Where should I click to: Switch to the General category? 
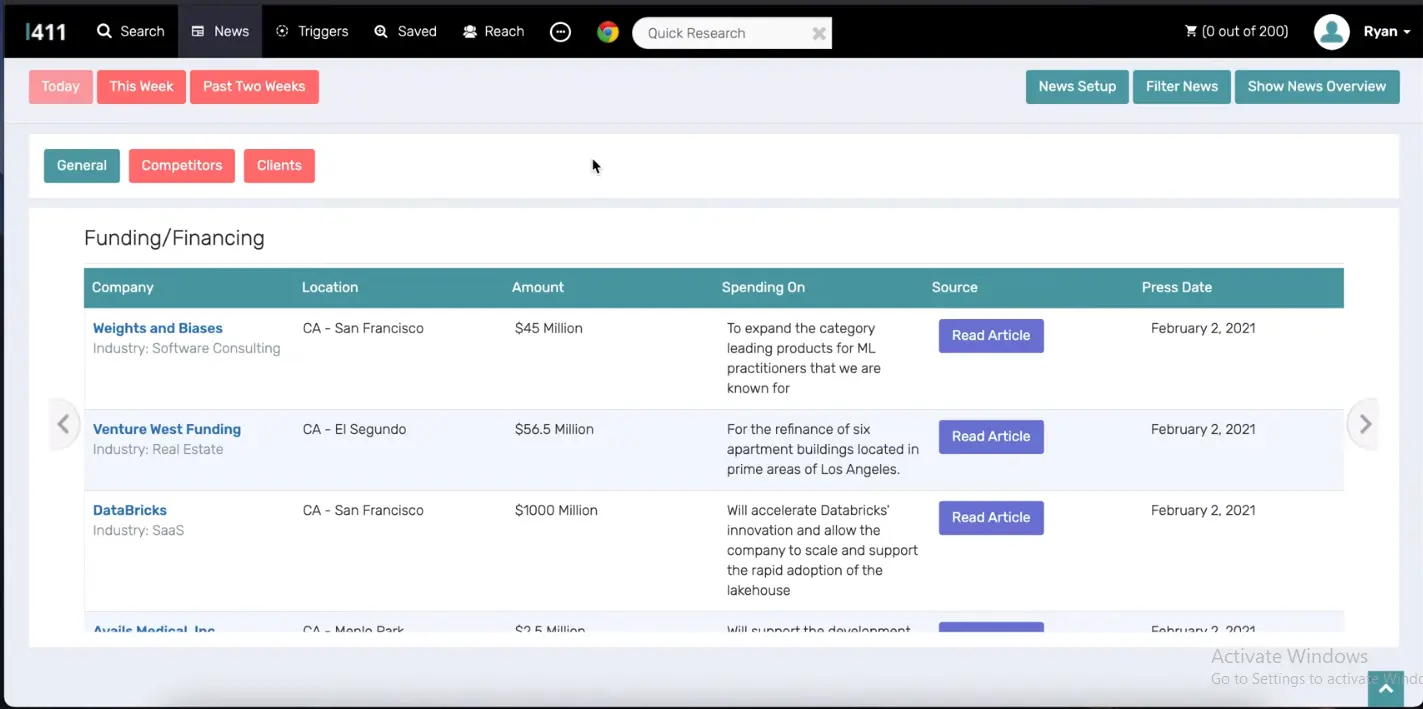point(82,166)
